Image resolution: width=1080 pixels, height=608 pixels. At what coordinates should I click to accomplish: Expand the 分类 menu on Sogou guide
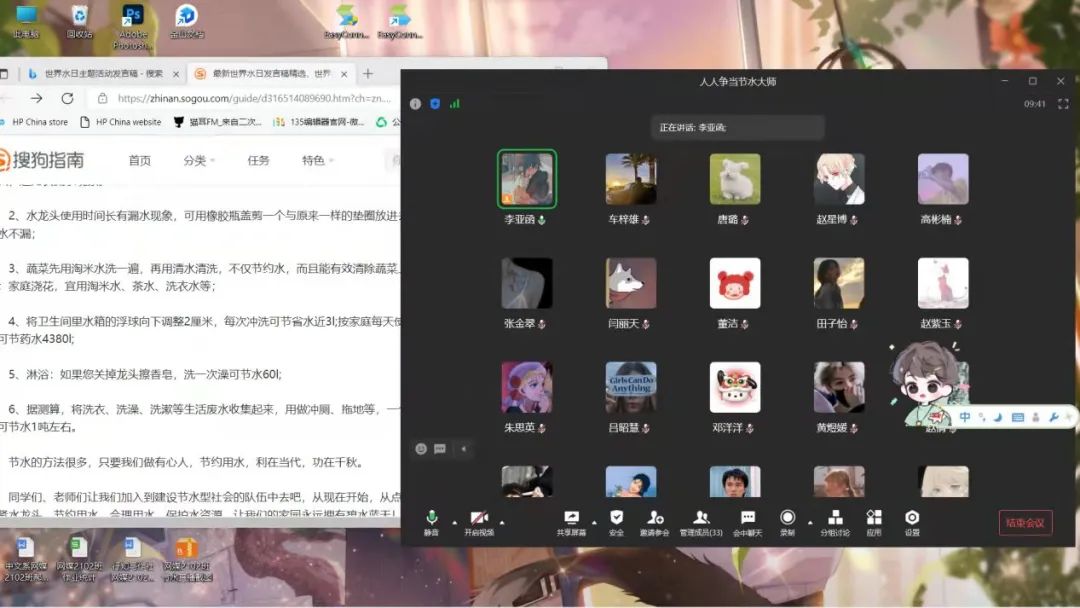tap(199, 160)
